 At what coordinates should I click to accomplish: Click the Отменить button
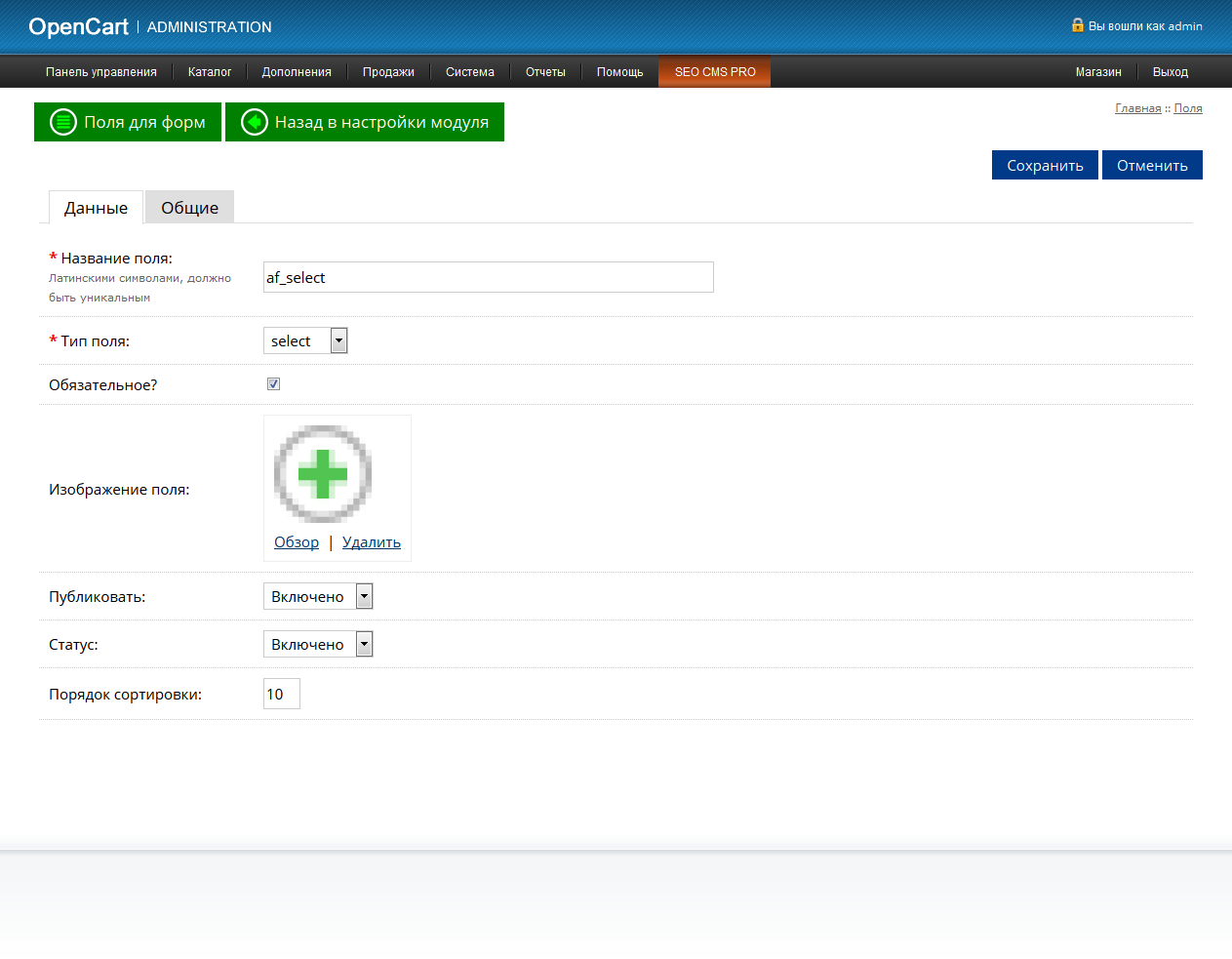click(1152, 165)
